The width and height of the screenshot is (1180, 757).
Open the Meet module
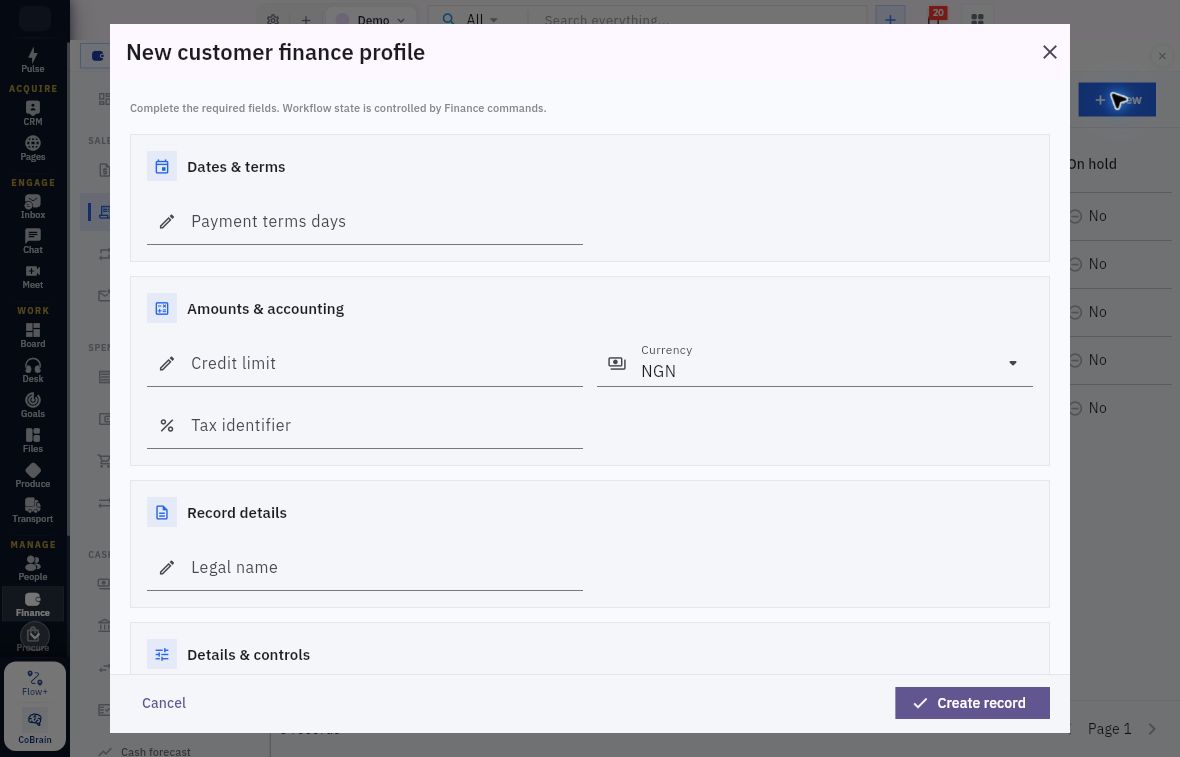point(32,276)
